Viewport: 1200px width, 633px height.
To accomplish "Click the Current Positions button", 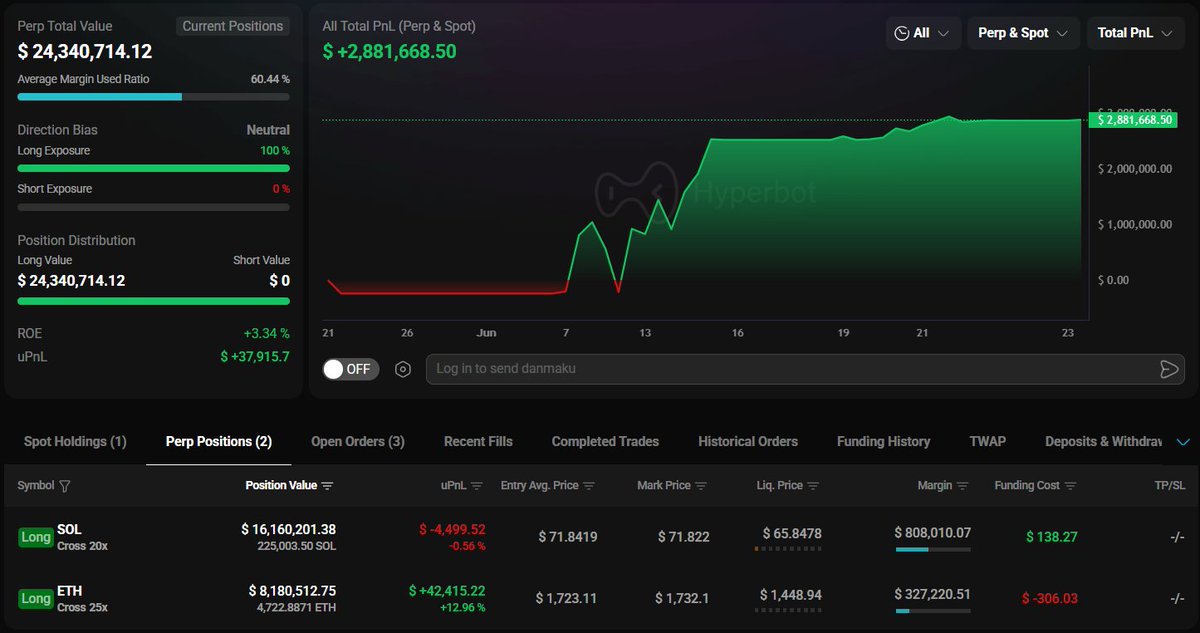I will (x=233, y=26).
